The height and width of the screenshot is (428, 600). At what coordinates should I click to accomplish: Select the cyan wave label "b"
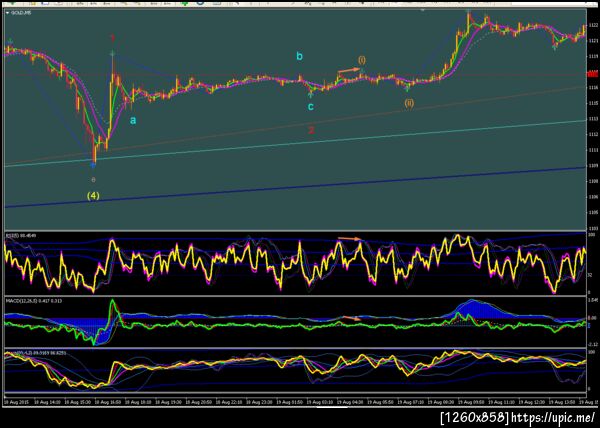click(299, 56)
